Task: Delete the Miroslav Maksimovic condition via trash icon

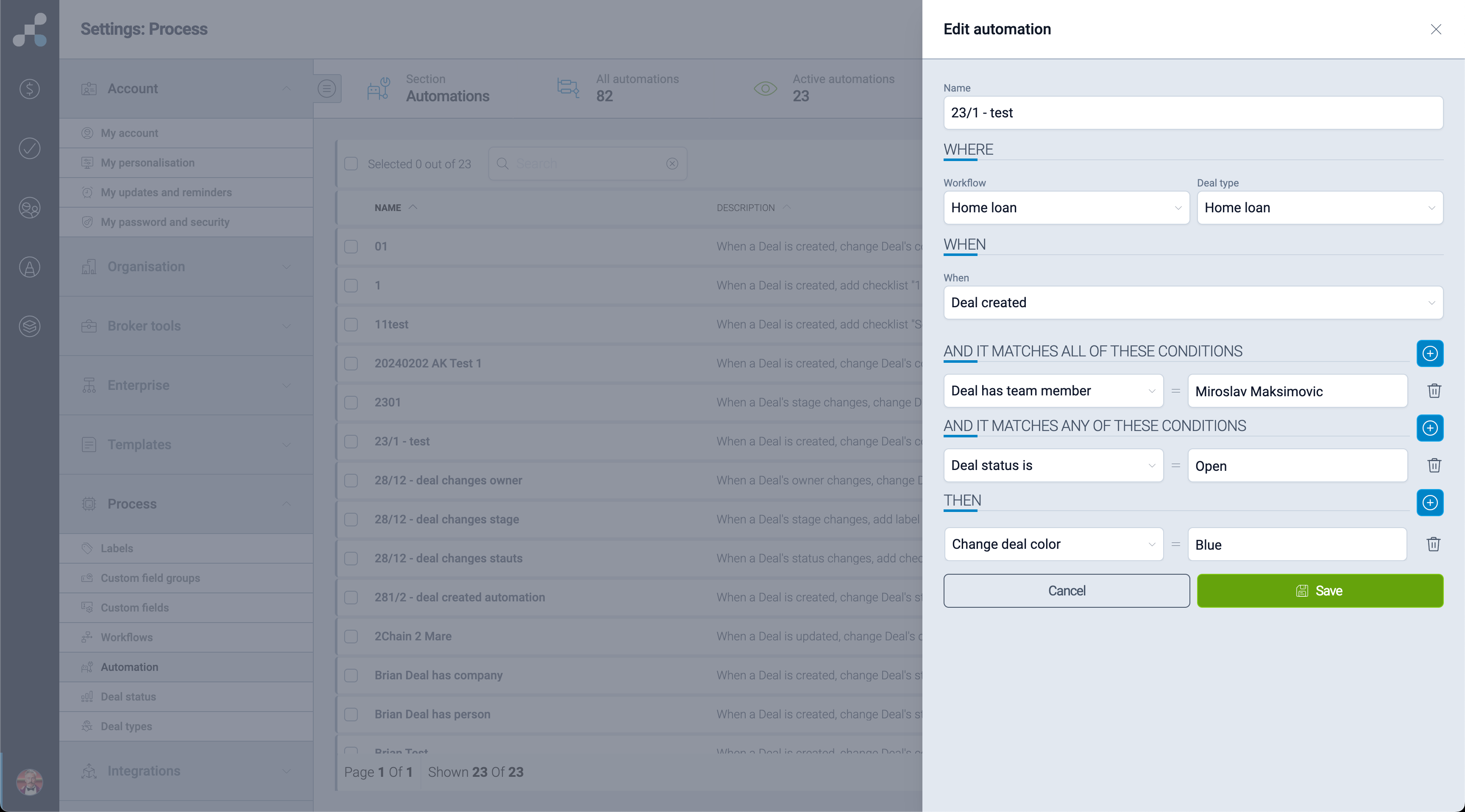Action: tap(1434, 391)
